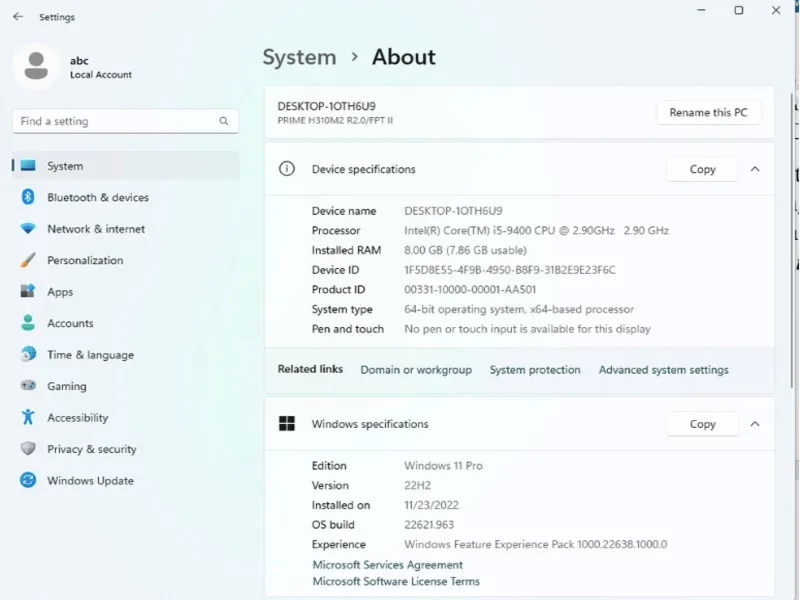Click the Installed RAM value 8.00 GB
This screenshot has height=600, width=800.
click(465, 250)
